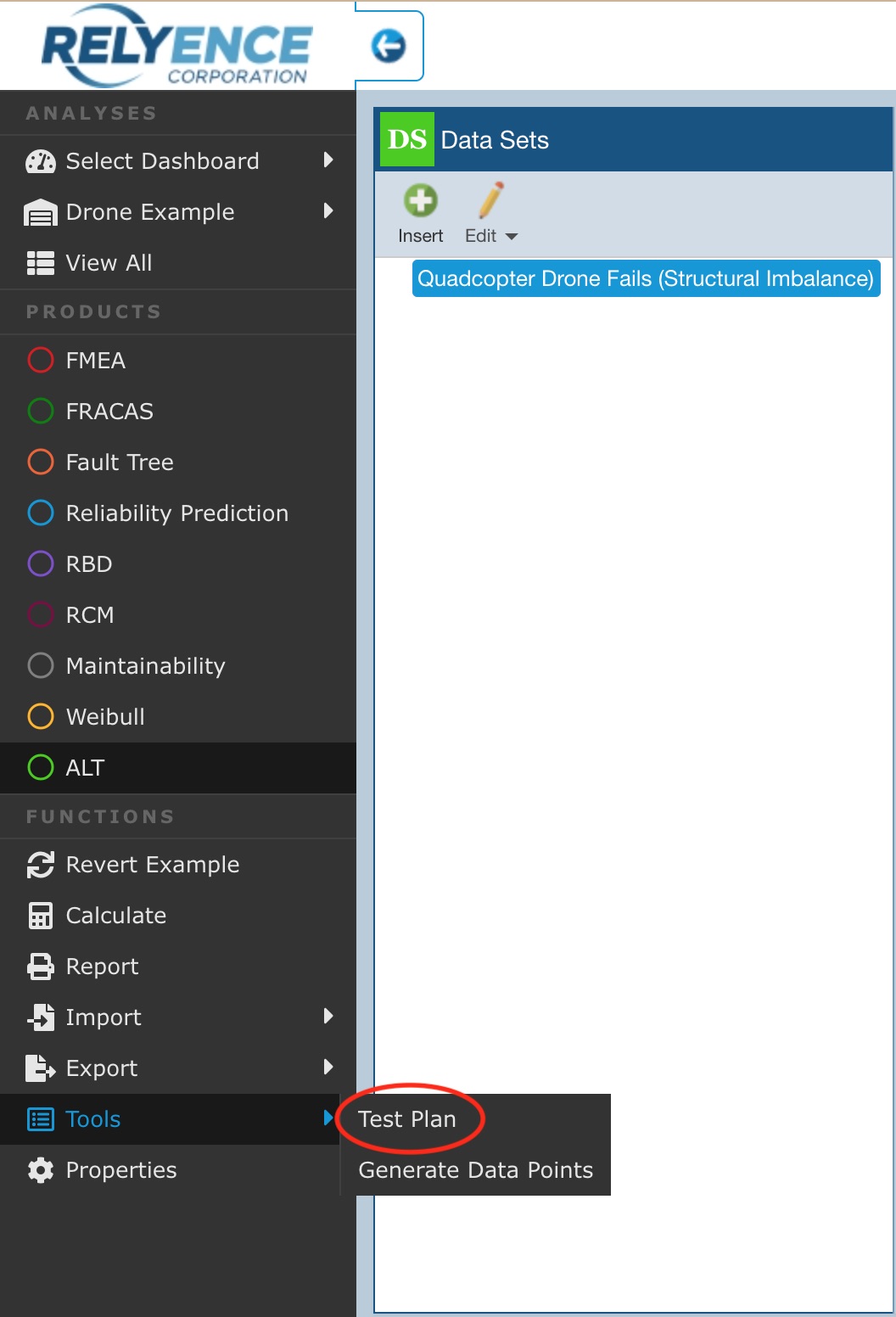The image size is (896, 1317).
Task: Click the Revert Example refresh icon
Action: 41,865
